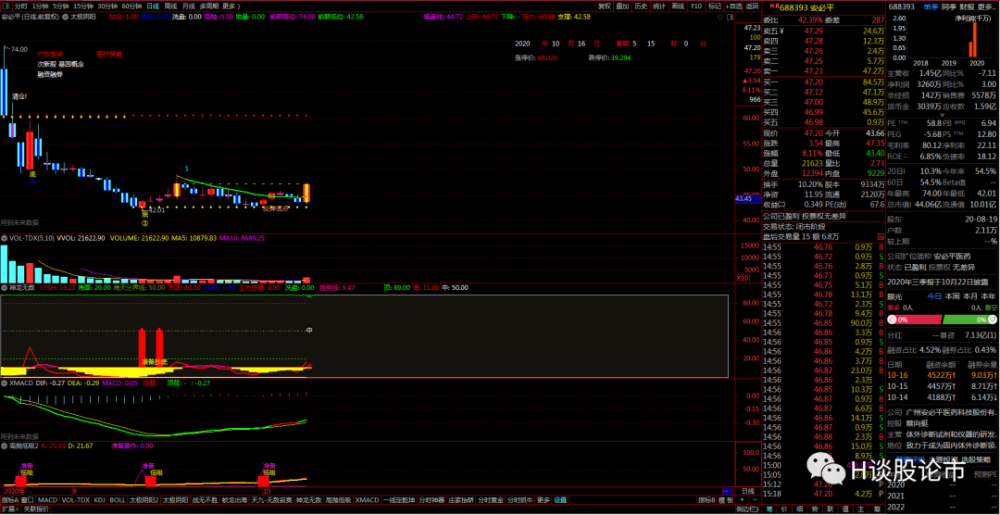Activate the 画线 drawing tool button
1000x515 pixels.
[x=678, y=6]
